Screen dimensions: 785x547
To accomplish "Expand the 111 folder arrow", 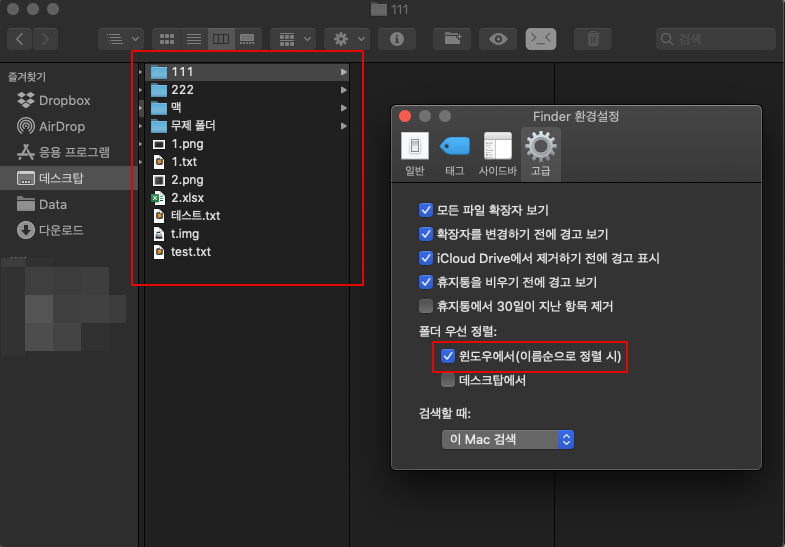I will tap(343, 72).
